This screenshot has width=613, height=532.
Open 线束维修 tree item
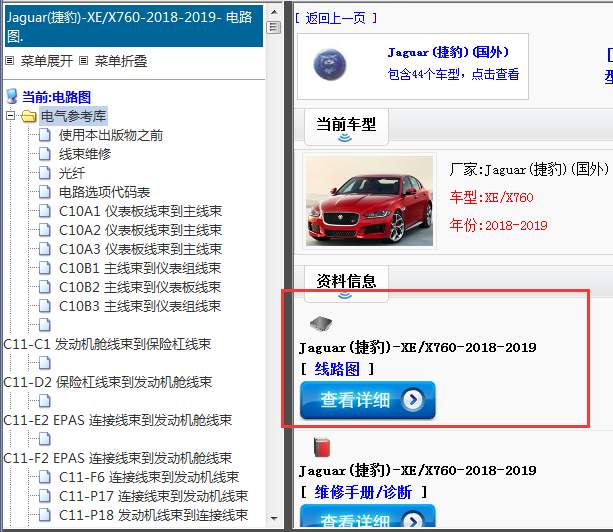pos(85,154)
